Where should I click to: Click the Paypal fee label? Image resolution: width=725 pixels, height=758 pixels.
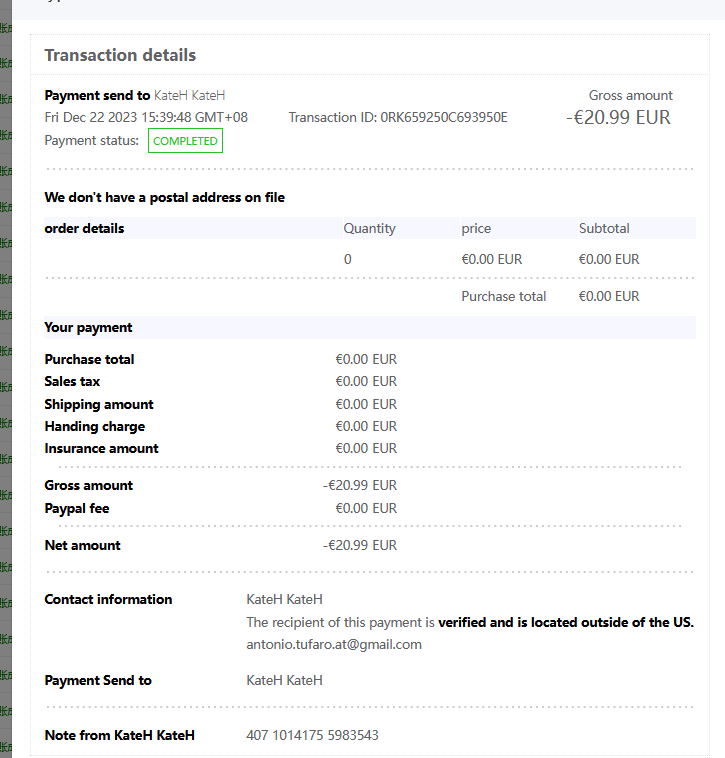[x=77, y=508]
